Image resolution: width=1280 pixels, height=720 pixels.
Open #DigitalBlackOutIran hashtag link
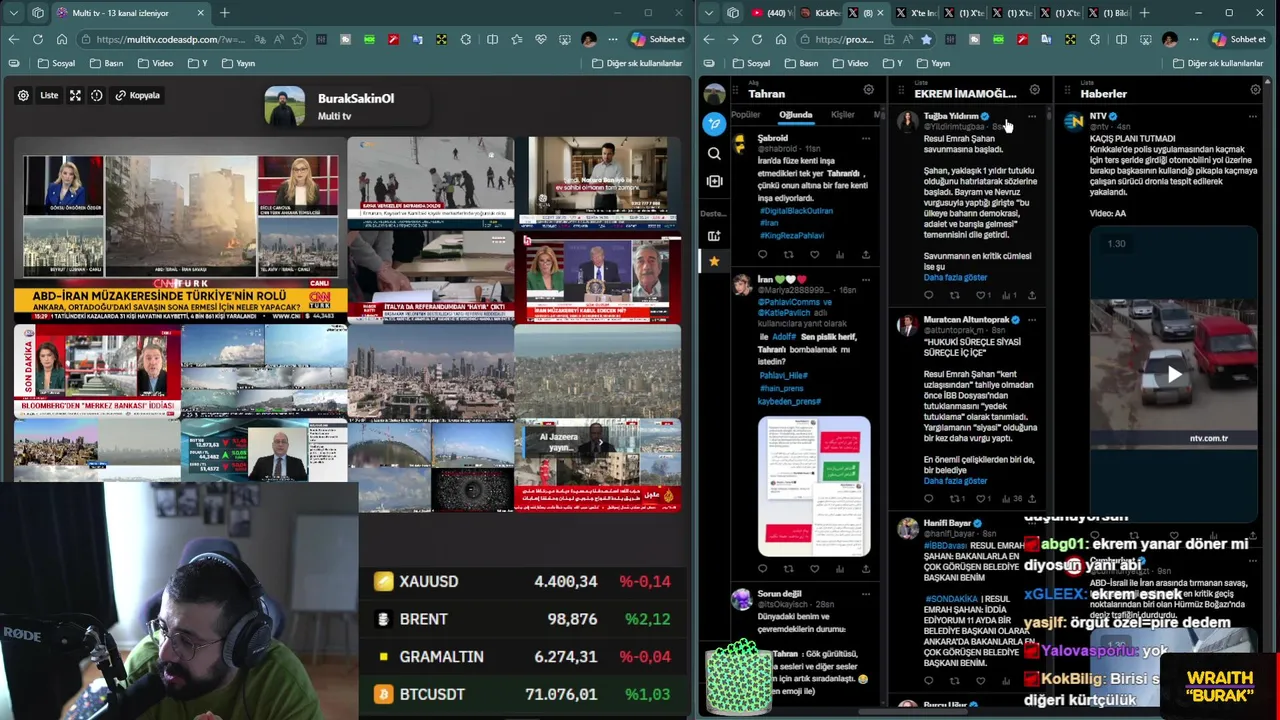796,211
